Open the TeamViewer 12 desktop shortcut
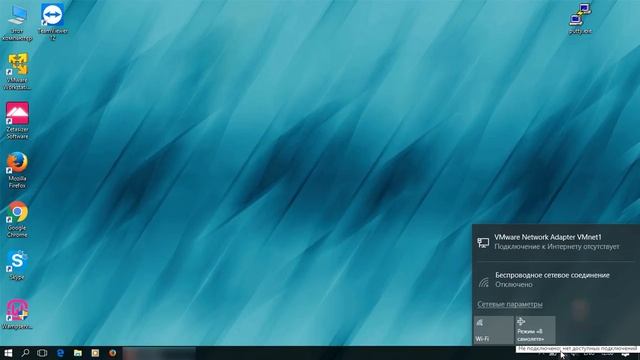This screenshot has width=640, height=360. pyautogui.click(x=53, y=21)
